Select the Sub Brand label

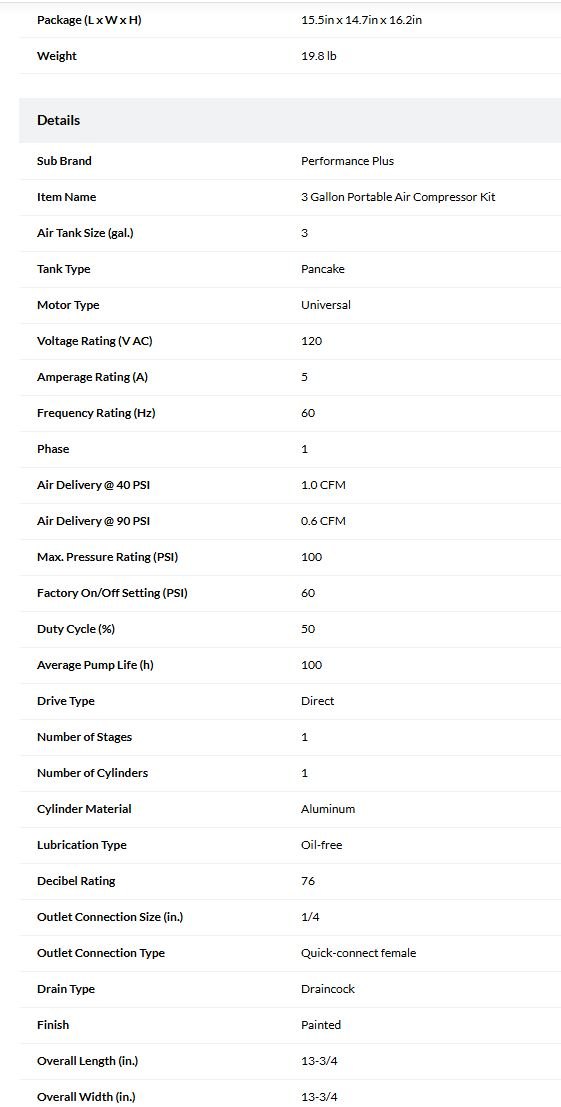(64, 161)
